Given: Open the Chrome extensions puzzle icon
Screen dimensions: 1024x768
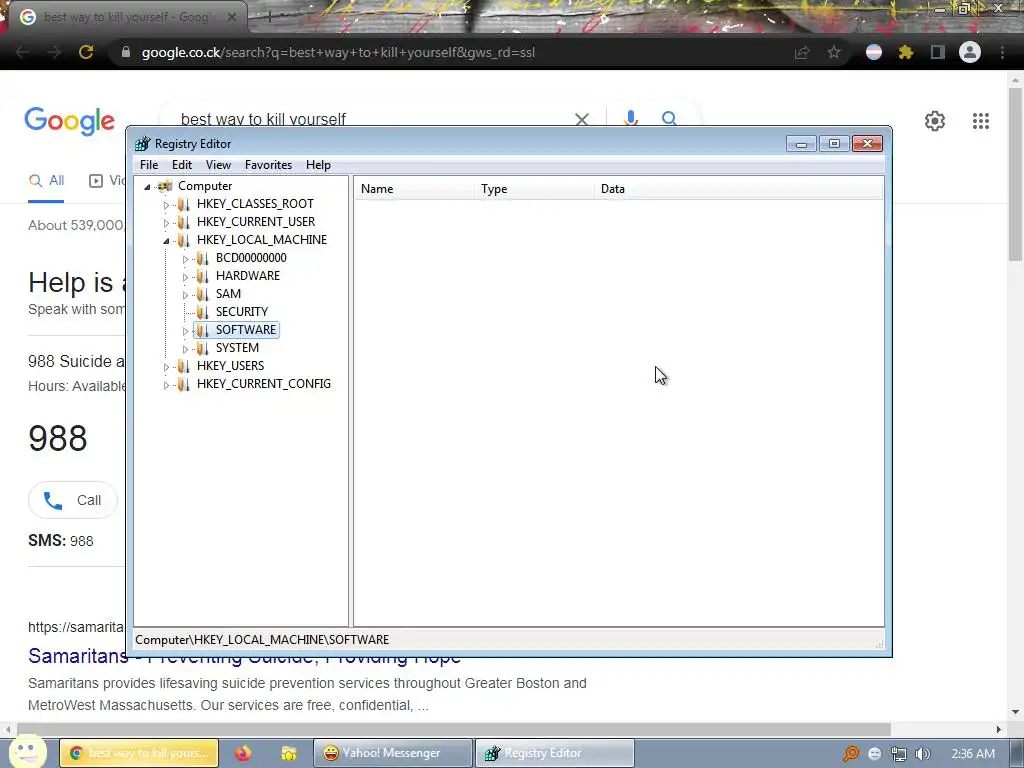Looking at the screenshot, I should pos(905,52).
